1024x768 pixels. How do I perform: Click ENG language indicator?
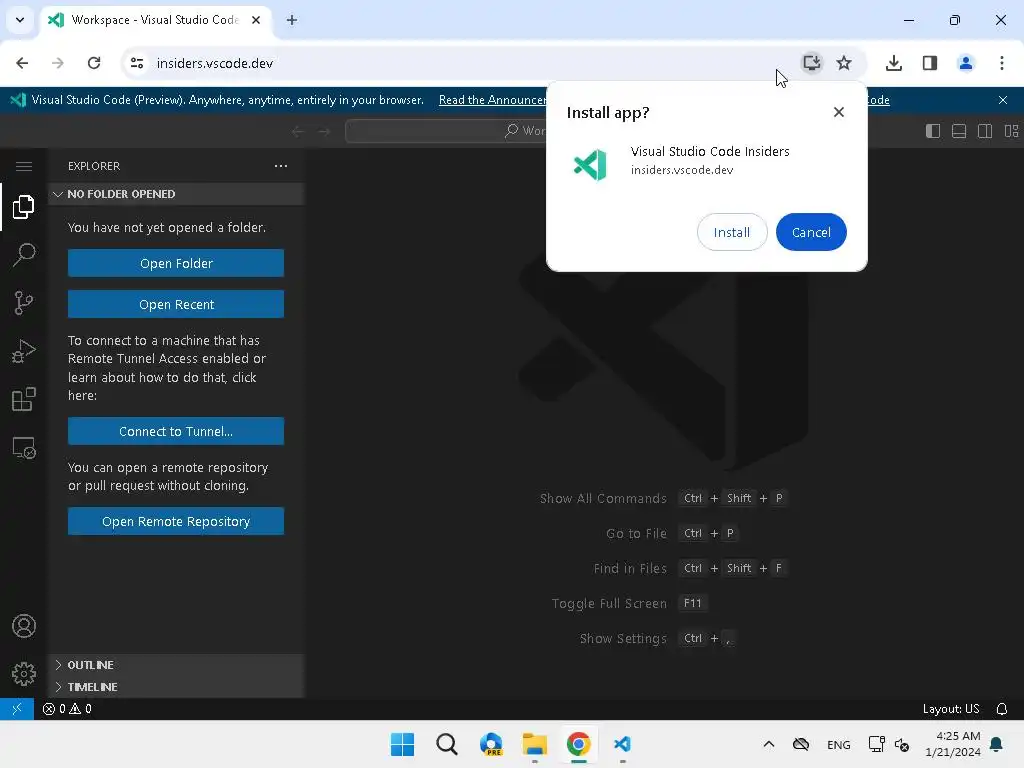pyautogui.click(x=839, y=744)
